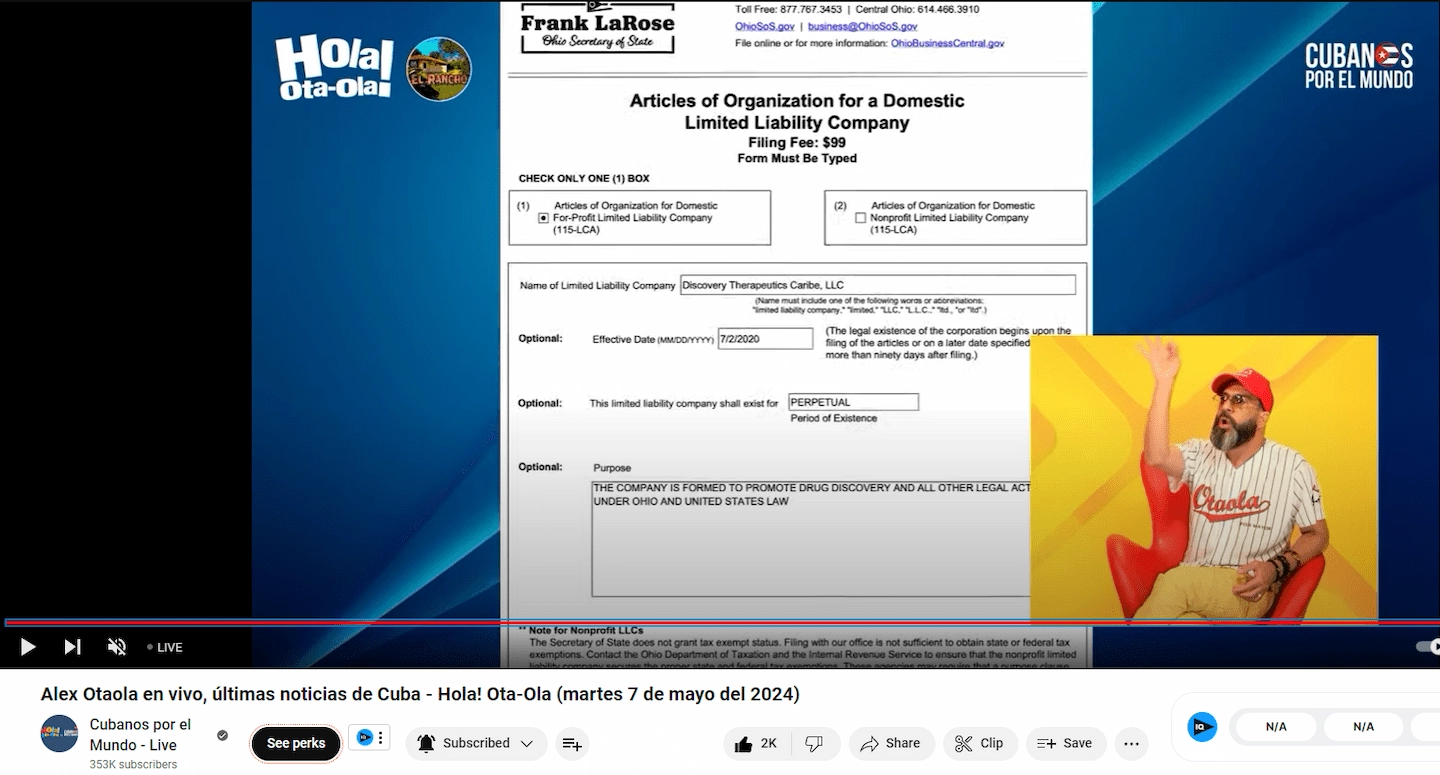Expand the Subscribed dropdown chevron

pyautogui.click(x=528, y=744)
